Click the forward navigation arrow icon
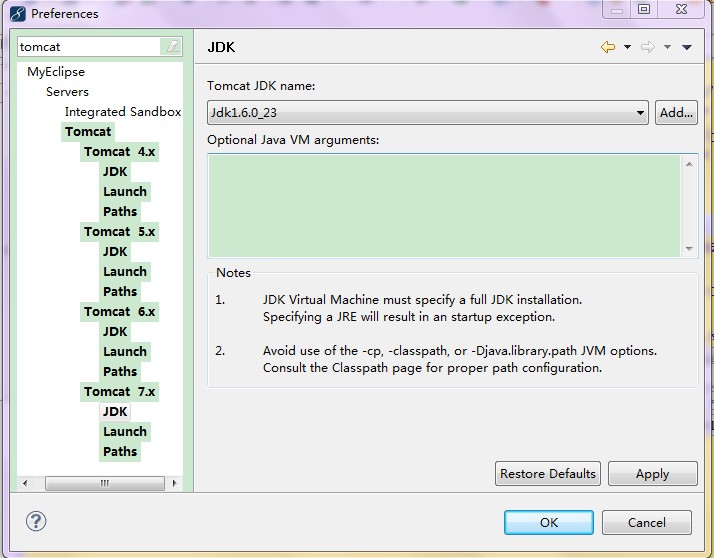Viewport: 714px width, 558px height. pyautogui.click(x=648, y=47)
